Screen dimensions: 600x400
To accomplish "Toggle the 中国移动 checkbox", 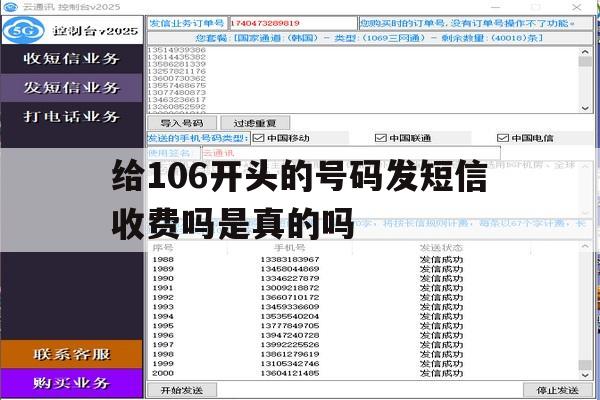I will (259, 138).
